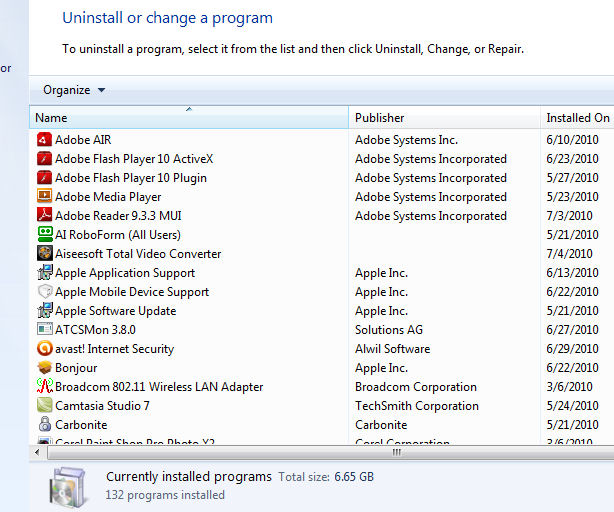Image resolution: width=614 pixels, height=512 pixels.
Task: Click the horizontal scrollbar thumb
Action: click(331, 453)
